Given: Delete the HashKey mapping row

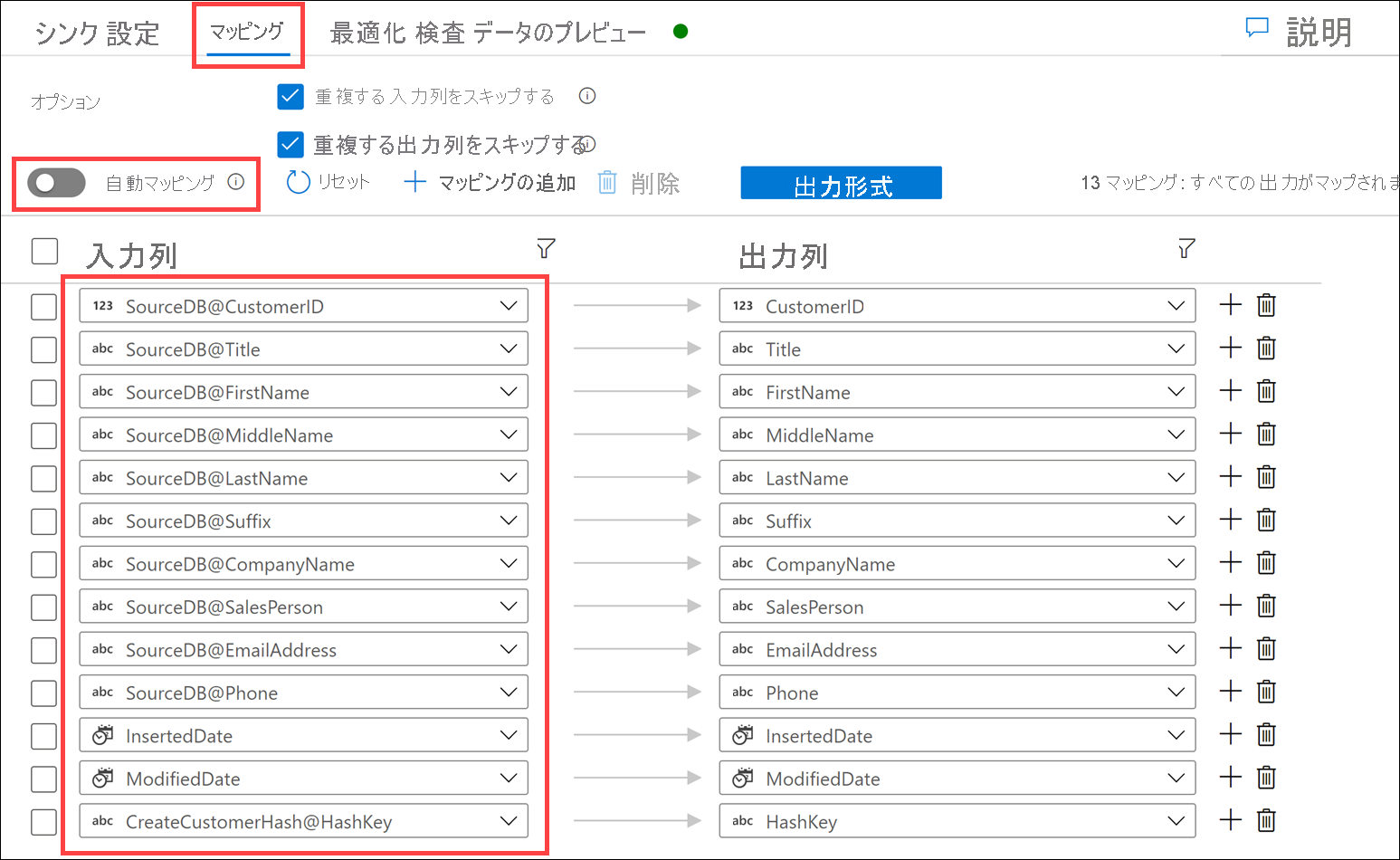Looking at the screenshot, I should [1266, 820].
